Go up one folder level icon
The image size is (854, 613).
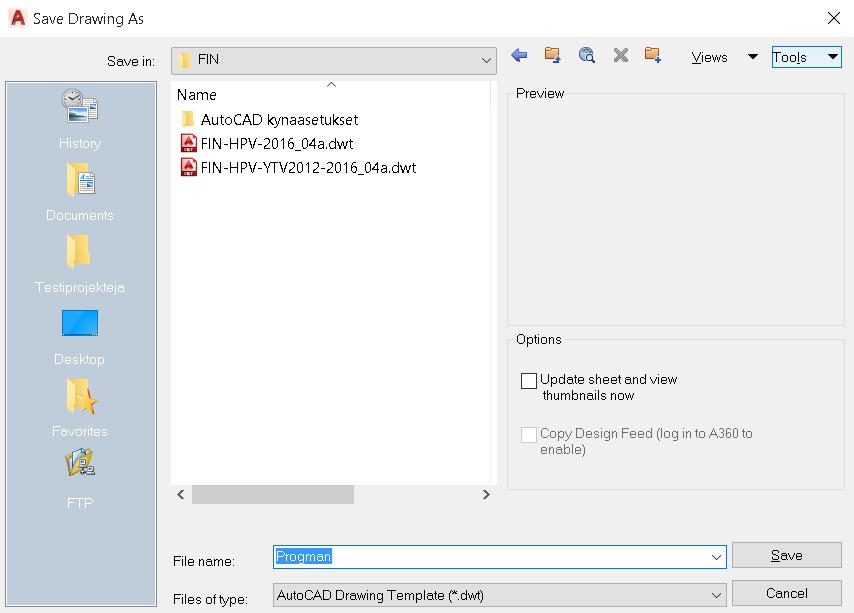(552, 55)
